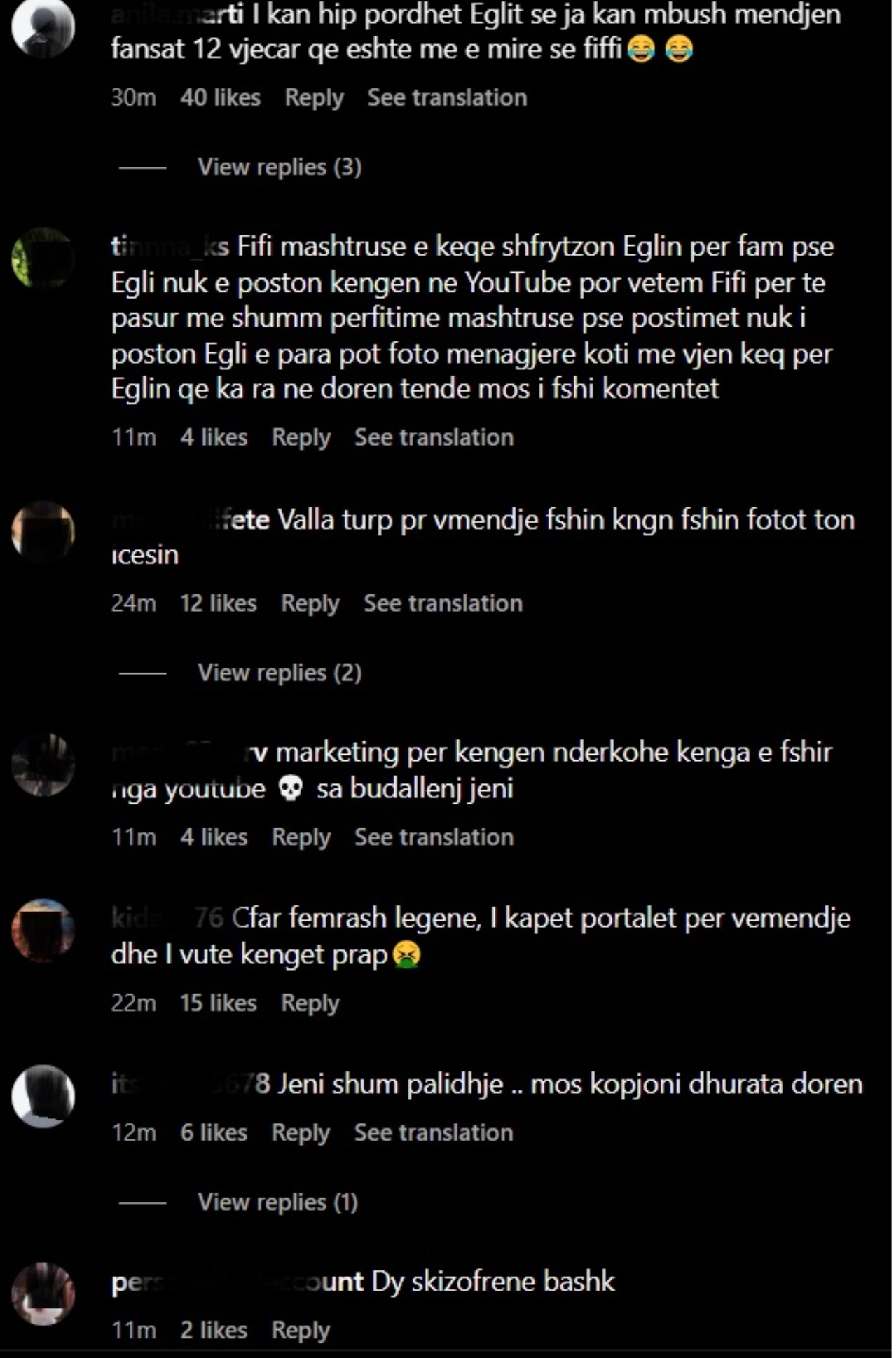Expand View replies (3) under first comment

pos(279,167)
